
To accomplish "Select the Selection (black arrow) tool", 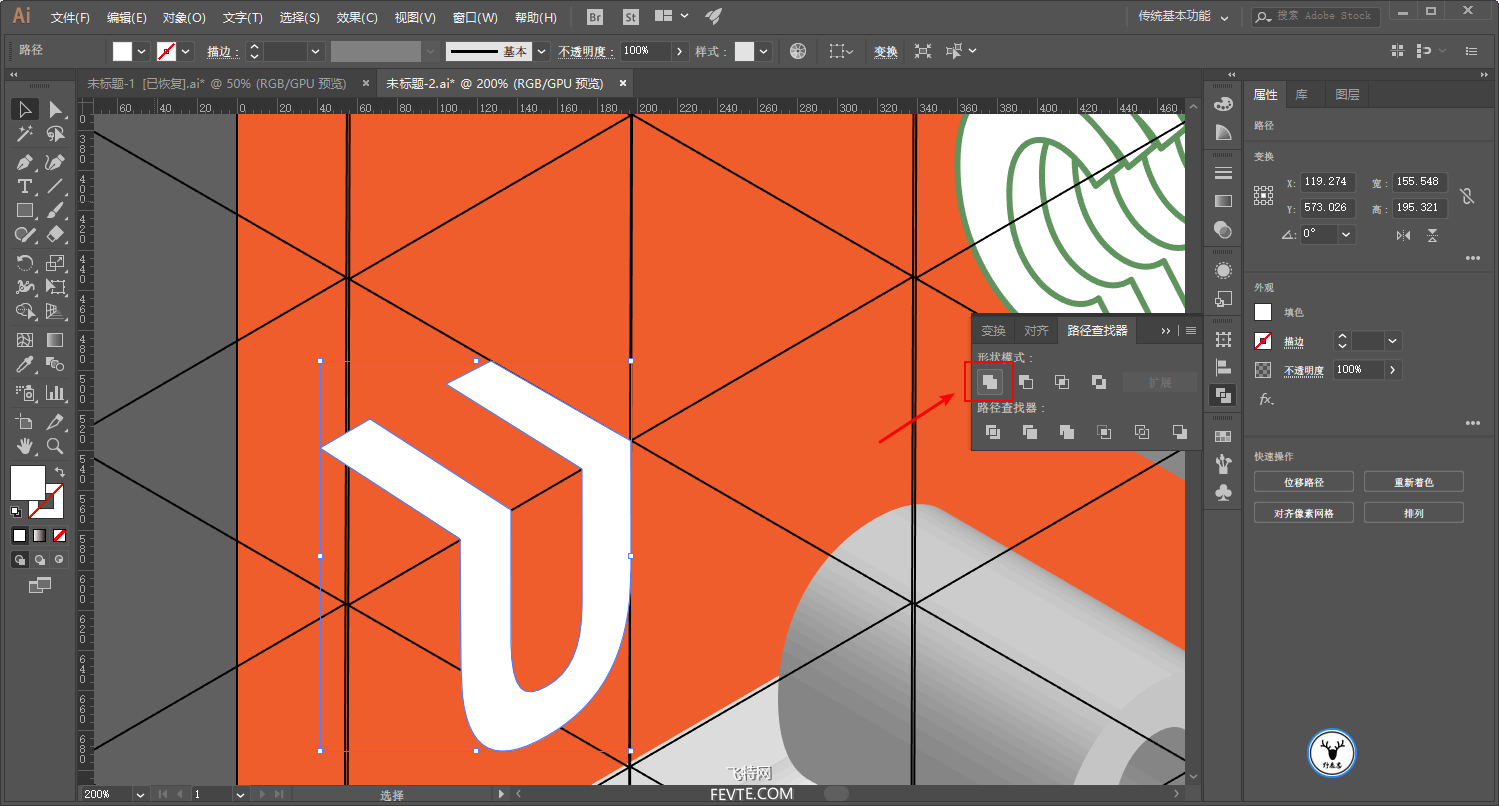I will 25,109.
